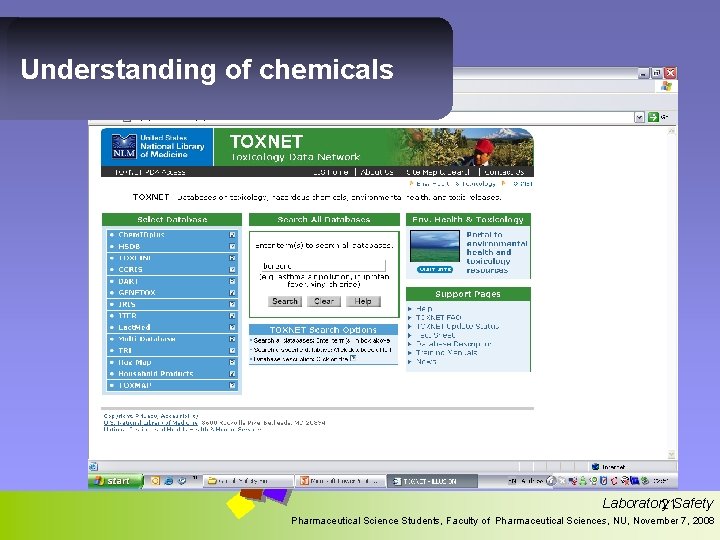Select the TOXNET browser taskbar item
Image resolution: width=720 pixels, height=540 pixels.
coord(432,481)
